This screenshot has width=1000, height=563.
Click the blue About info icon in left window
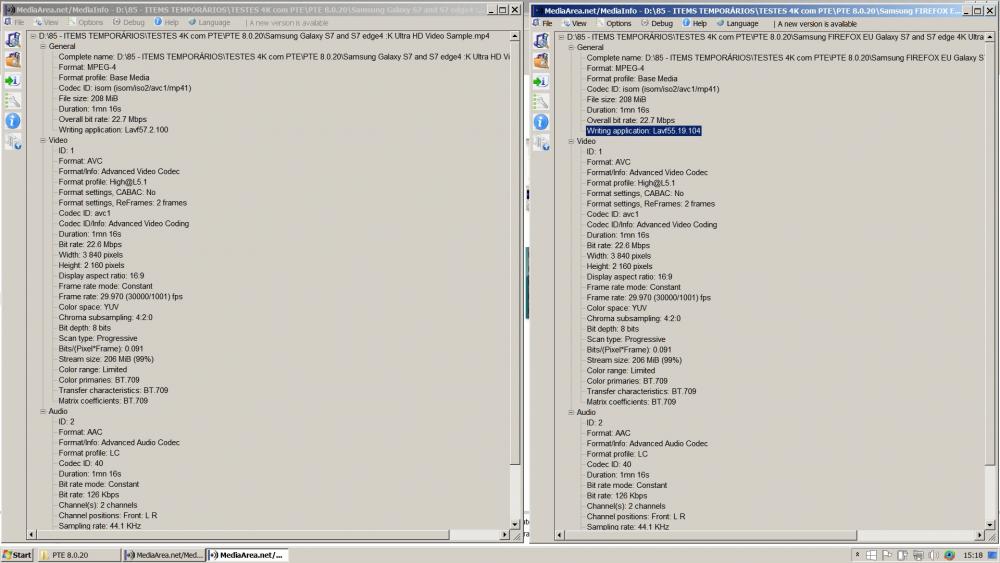point(13,121)
